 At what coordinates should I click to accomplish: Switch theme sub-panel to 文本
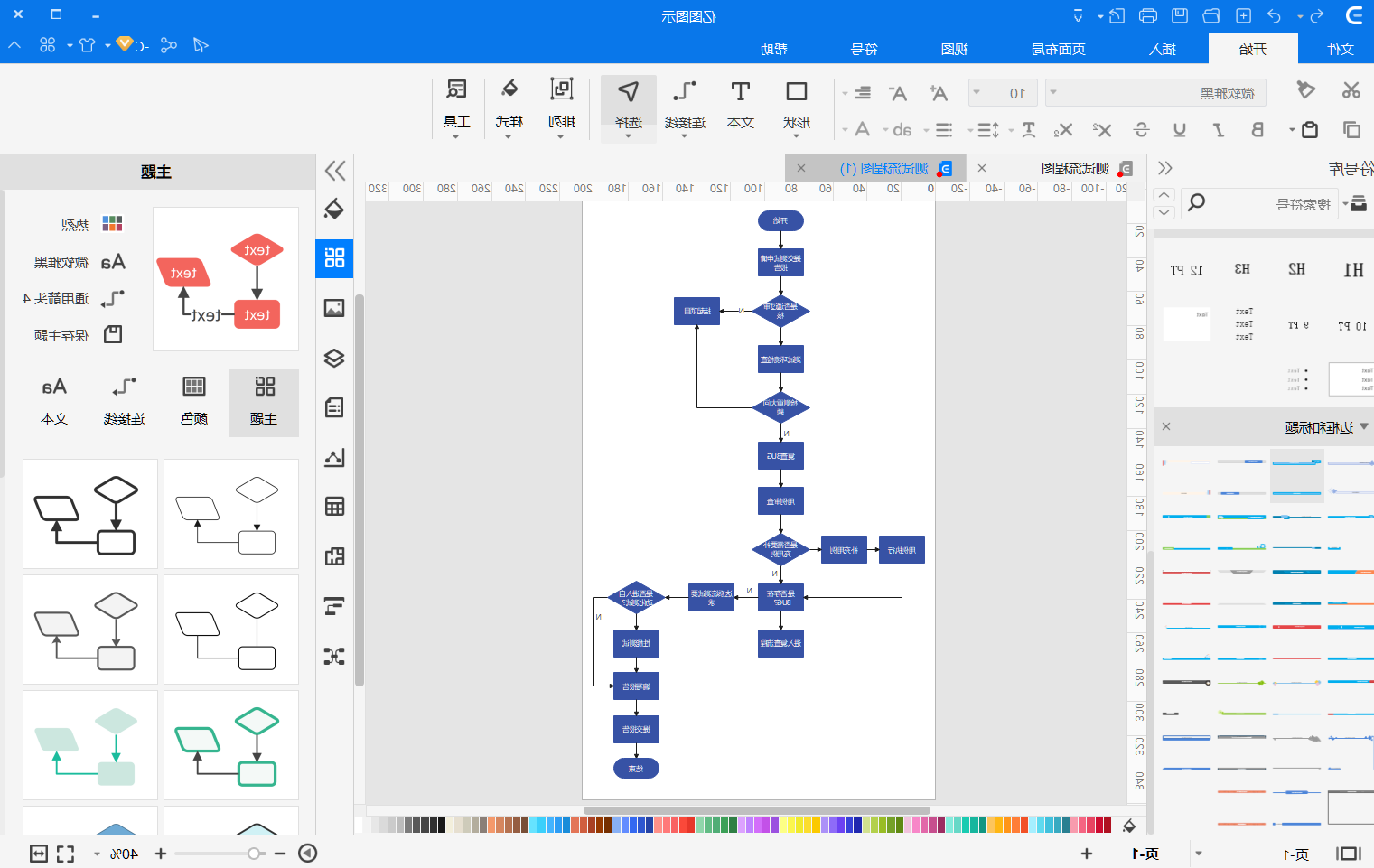click(x=54, y=402)
